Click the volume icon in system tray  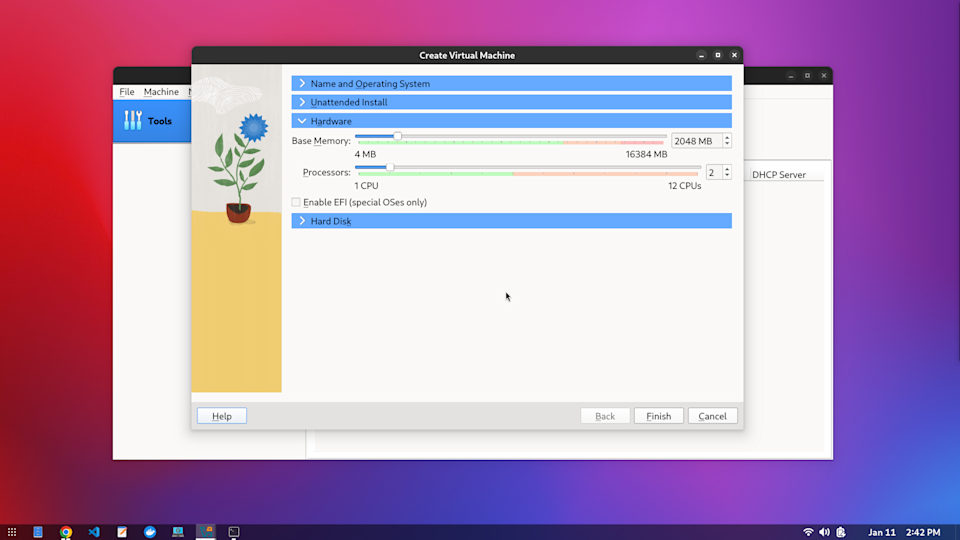click(x=824, y=532)
